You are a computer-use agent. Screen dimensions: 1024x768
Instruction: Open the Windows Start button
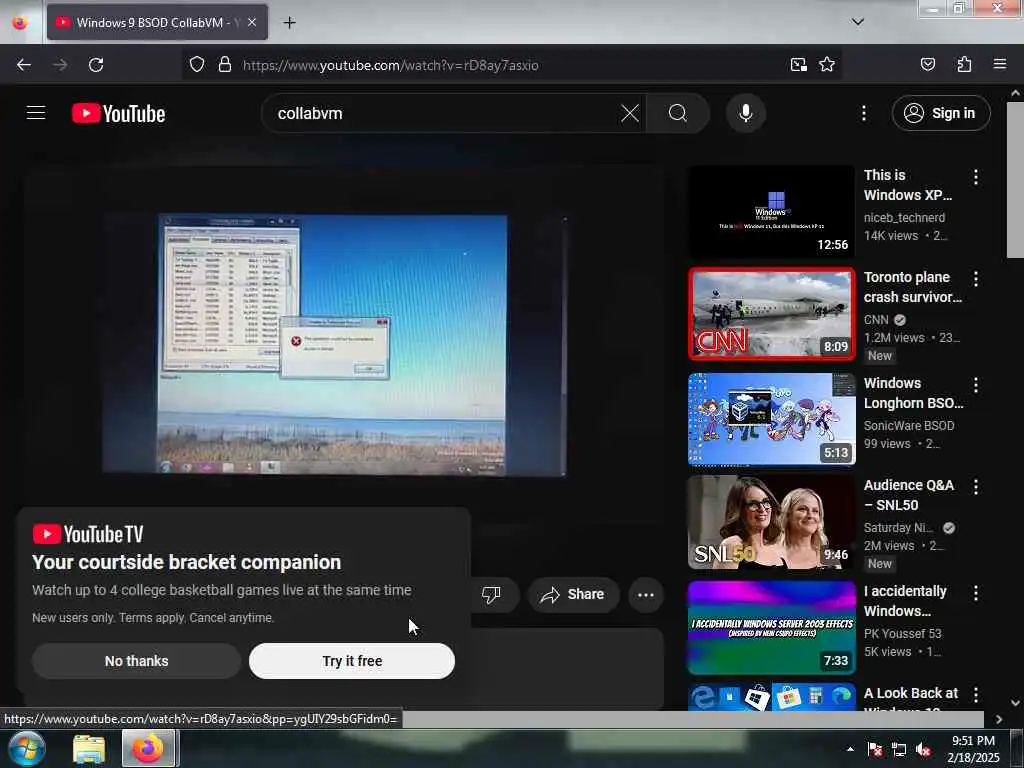(27, 748)
